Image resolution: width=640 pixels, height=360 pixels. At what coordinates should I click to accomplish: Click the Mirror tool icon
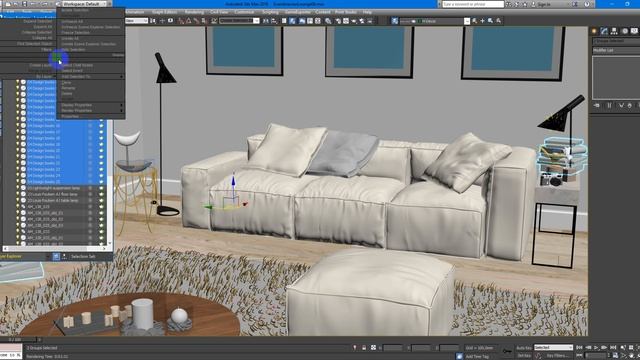click(x=266, y=21)
